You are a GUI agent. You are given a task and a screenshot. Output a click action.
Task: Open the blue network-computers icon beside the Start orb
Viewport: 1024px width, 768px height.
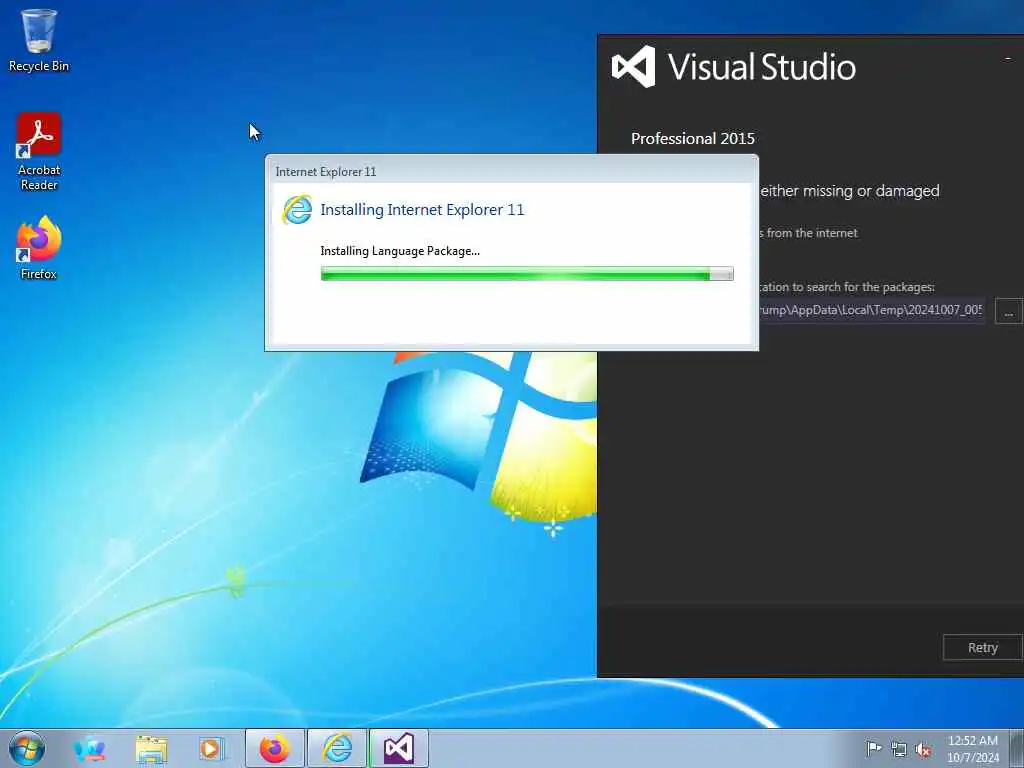(x=89, y=748)
